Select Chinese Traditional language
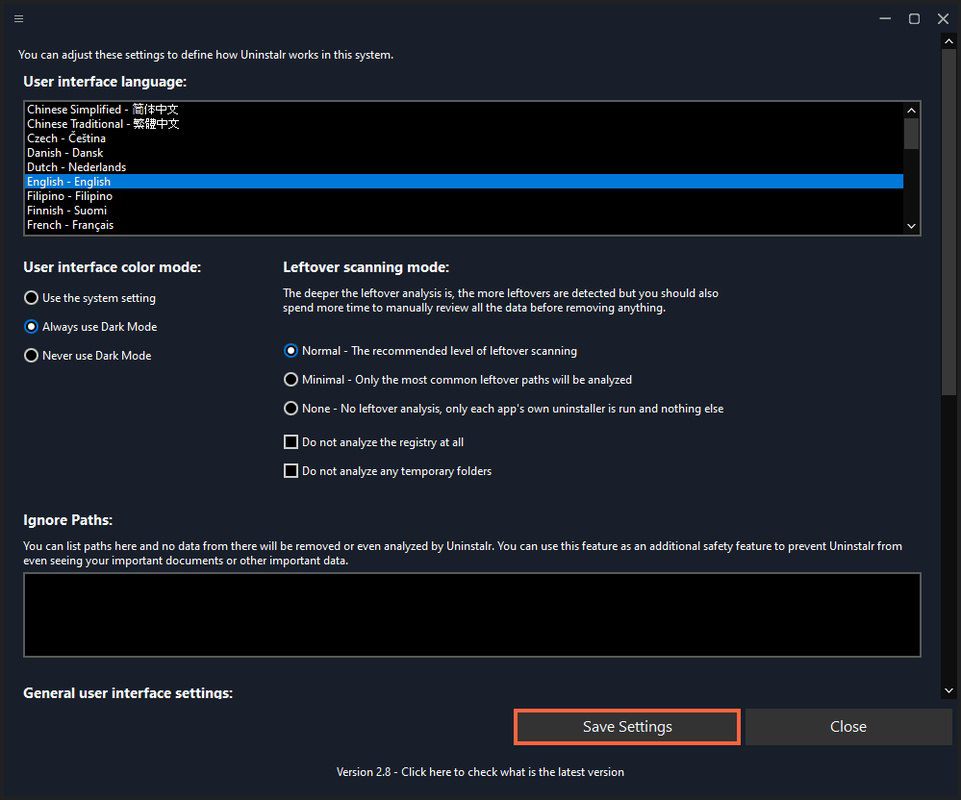The width and height of the screenshot is (961, 800). click(x=464, y=124)
